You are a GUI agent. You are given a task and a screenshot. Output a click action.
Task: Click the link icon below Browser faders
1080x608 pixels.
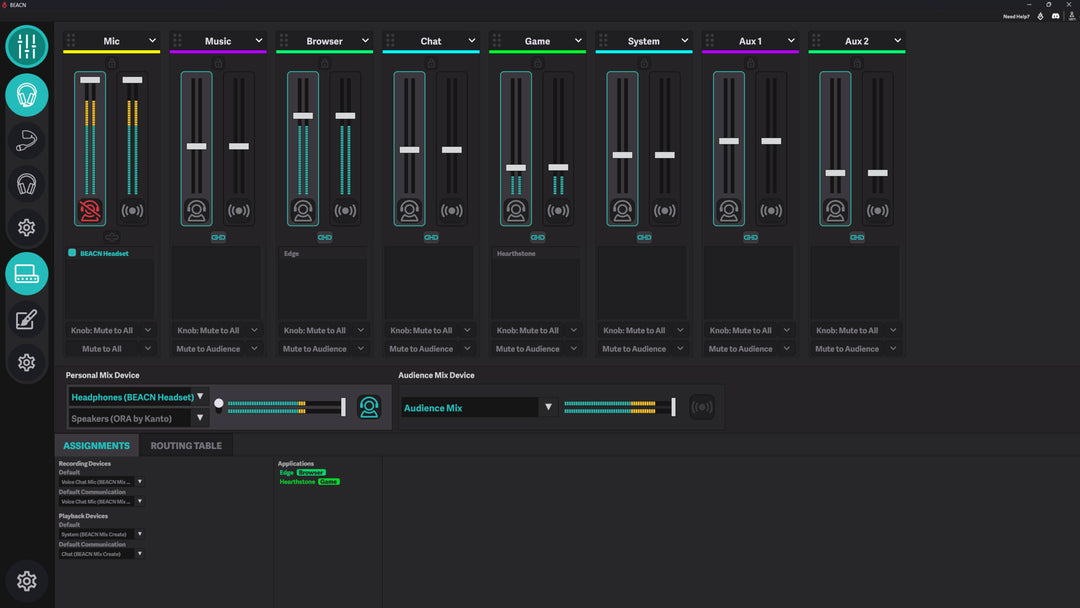coord(324,237)
